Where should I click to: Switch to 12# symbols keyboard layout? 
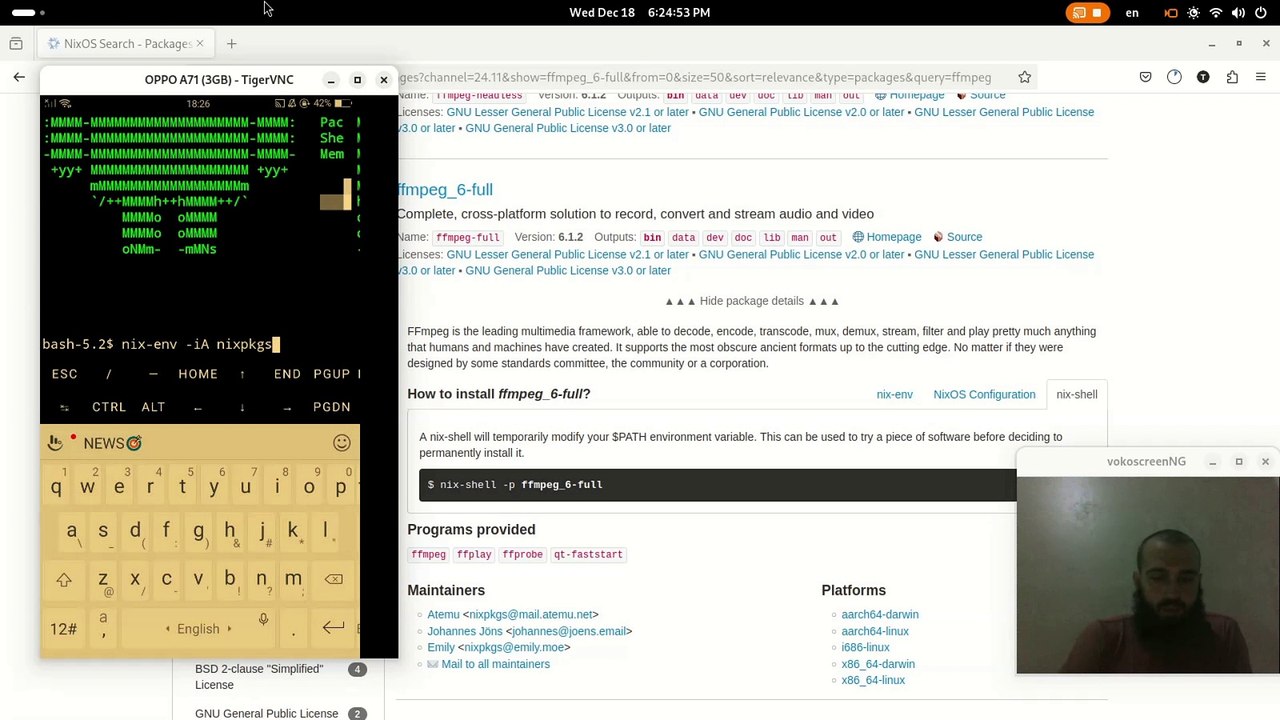64,629
